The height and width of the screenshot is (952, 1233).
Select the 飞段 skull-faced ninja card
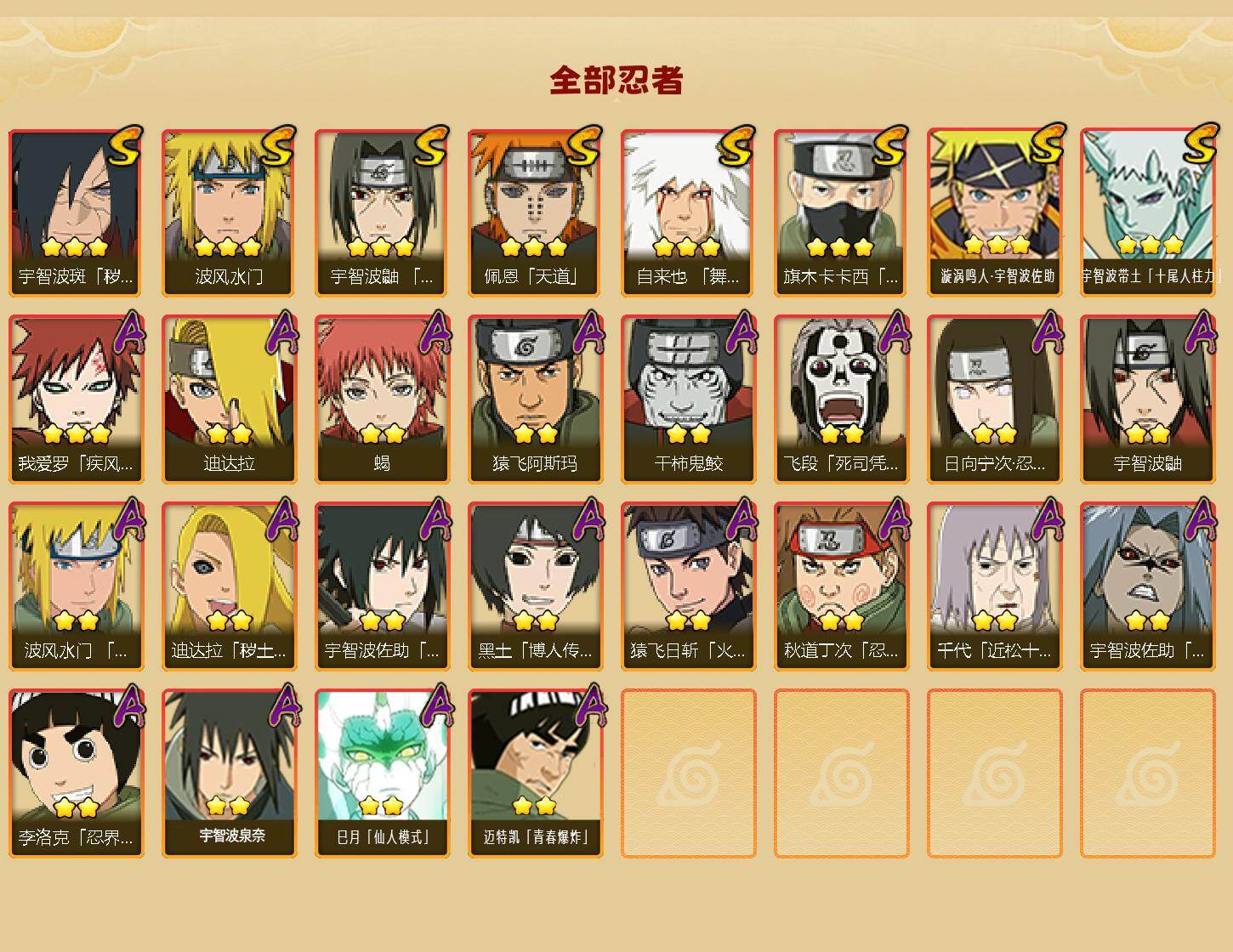(841, 399)
